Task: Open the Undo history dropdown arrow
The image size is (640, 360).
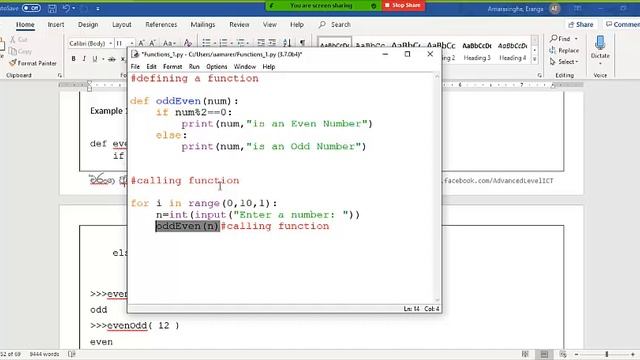Action: click(x=74, y=8)
